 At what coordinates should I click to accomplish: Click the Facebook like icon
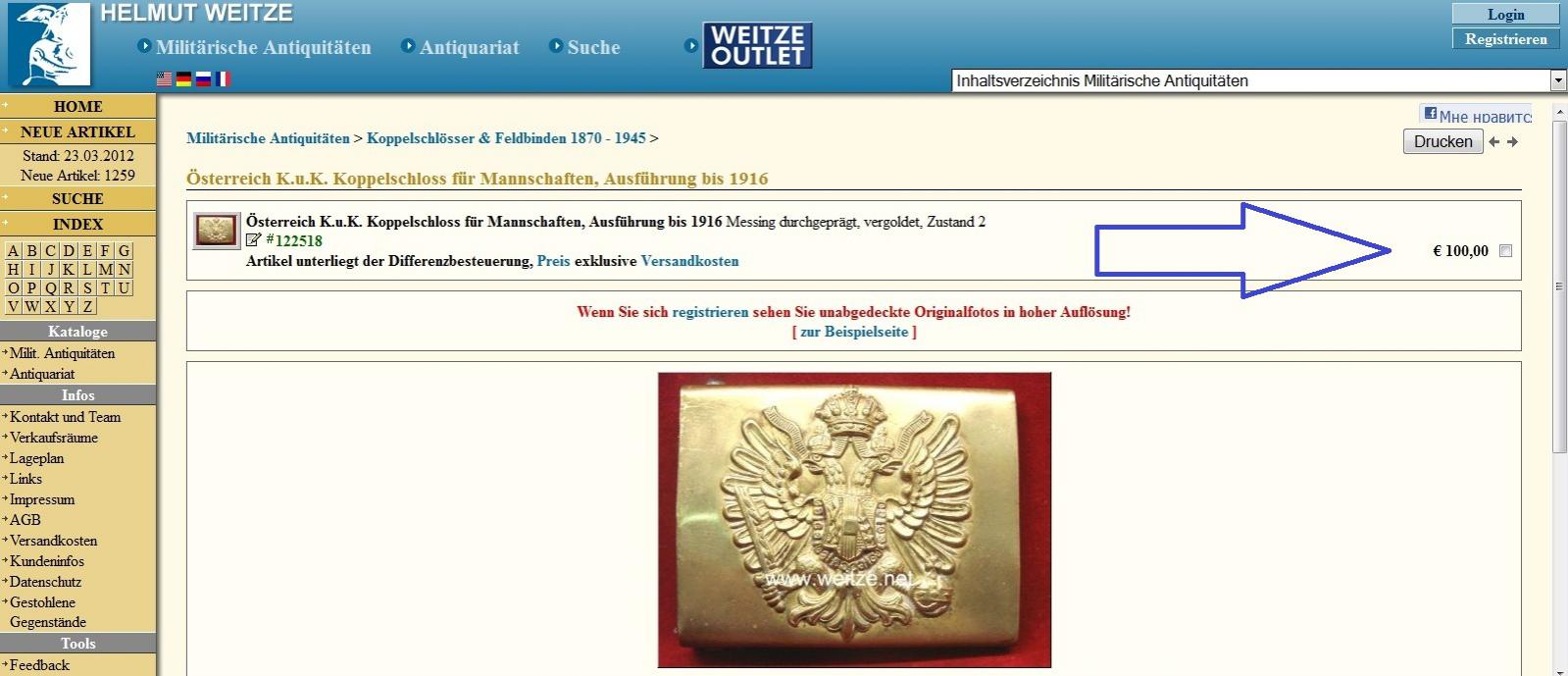1430,114
